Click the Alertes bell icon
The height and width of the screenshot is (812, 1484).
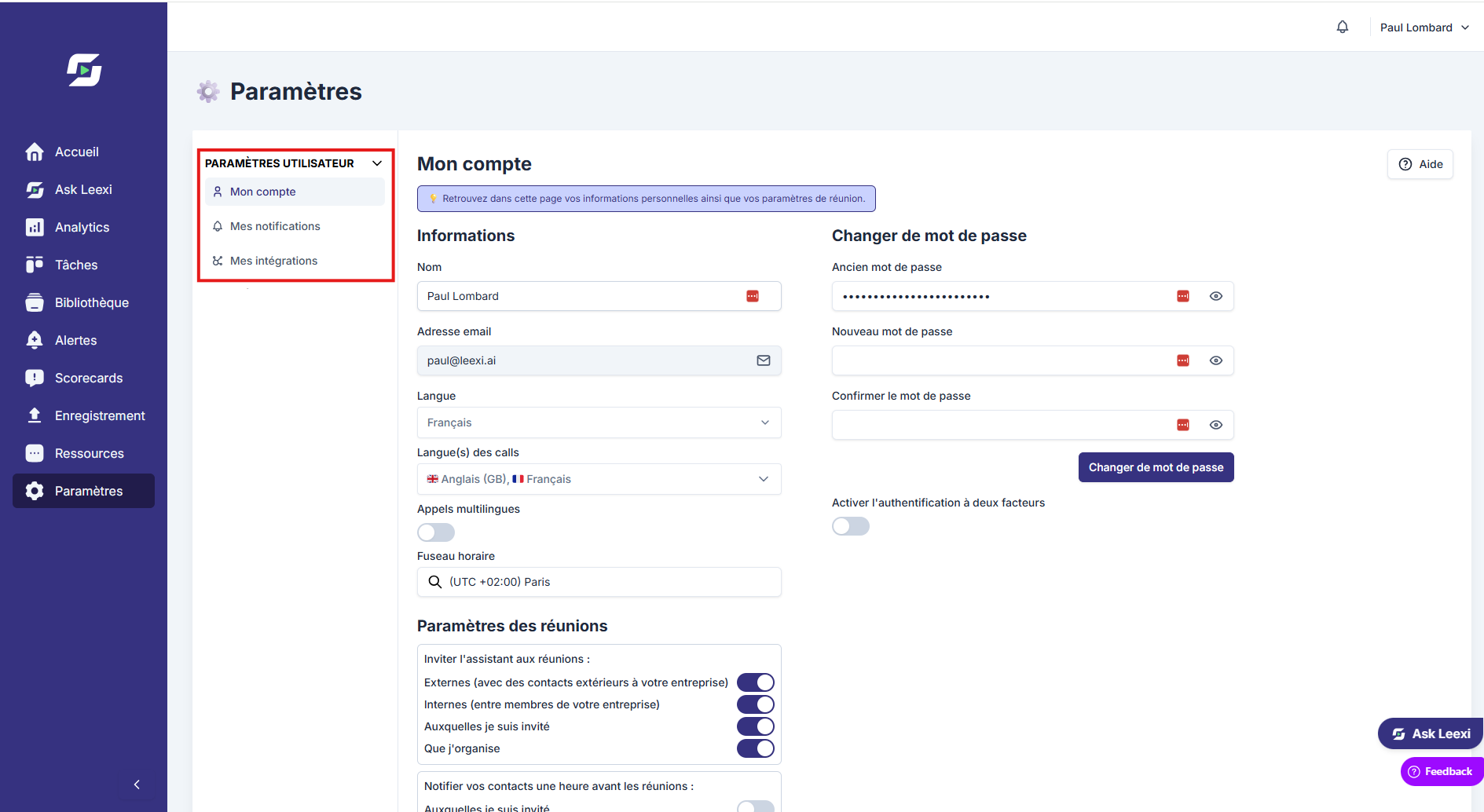pos(35,340)
